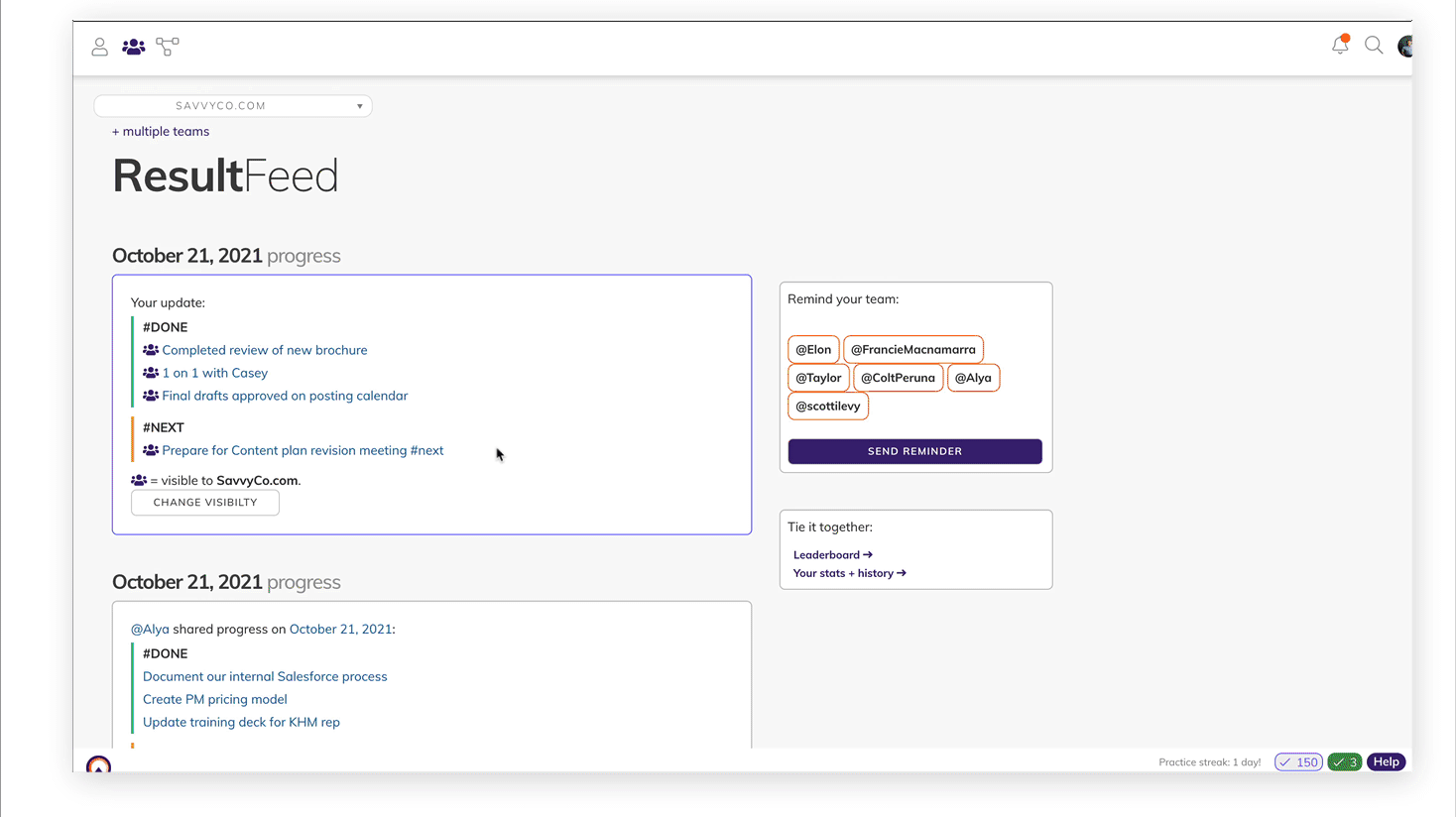Select @scottilevy reminder tag
Viewport: 1456px width, 817px height.
828,407
